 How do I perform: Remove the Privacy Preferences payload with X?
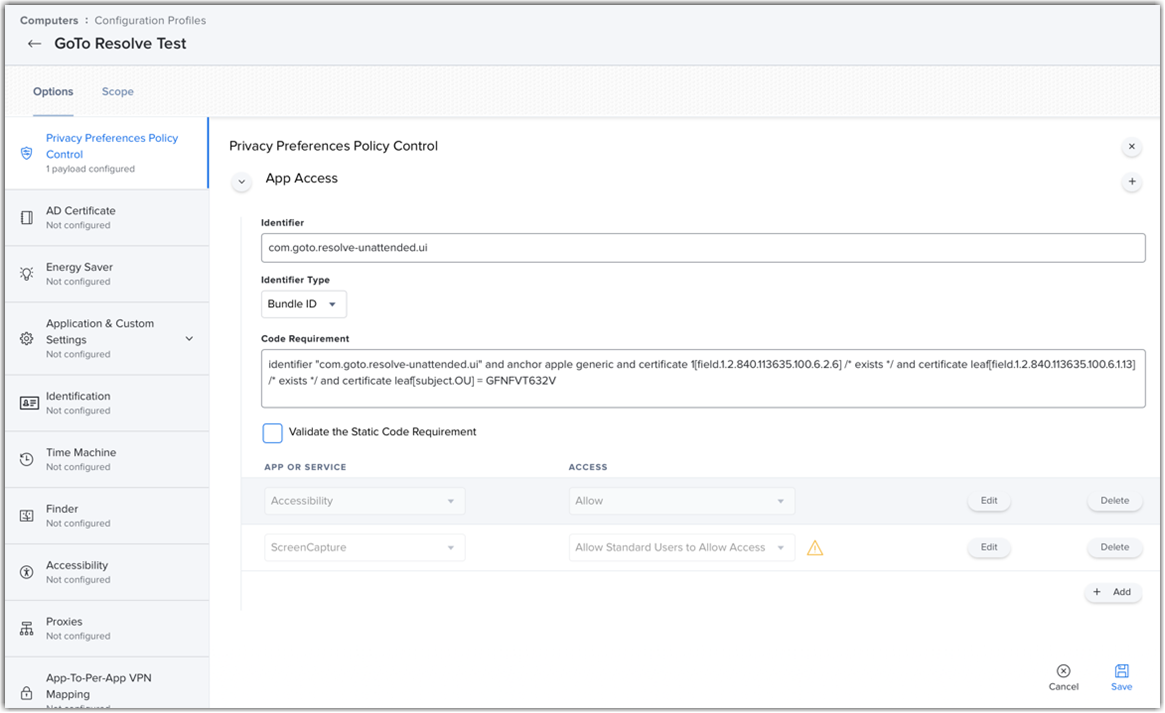point(1132,146)
